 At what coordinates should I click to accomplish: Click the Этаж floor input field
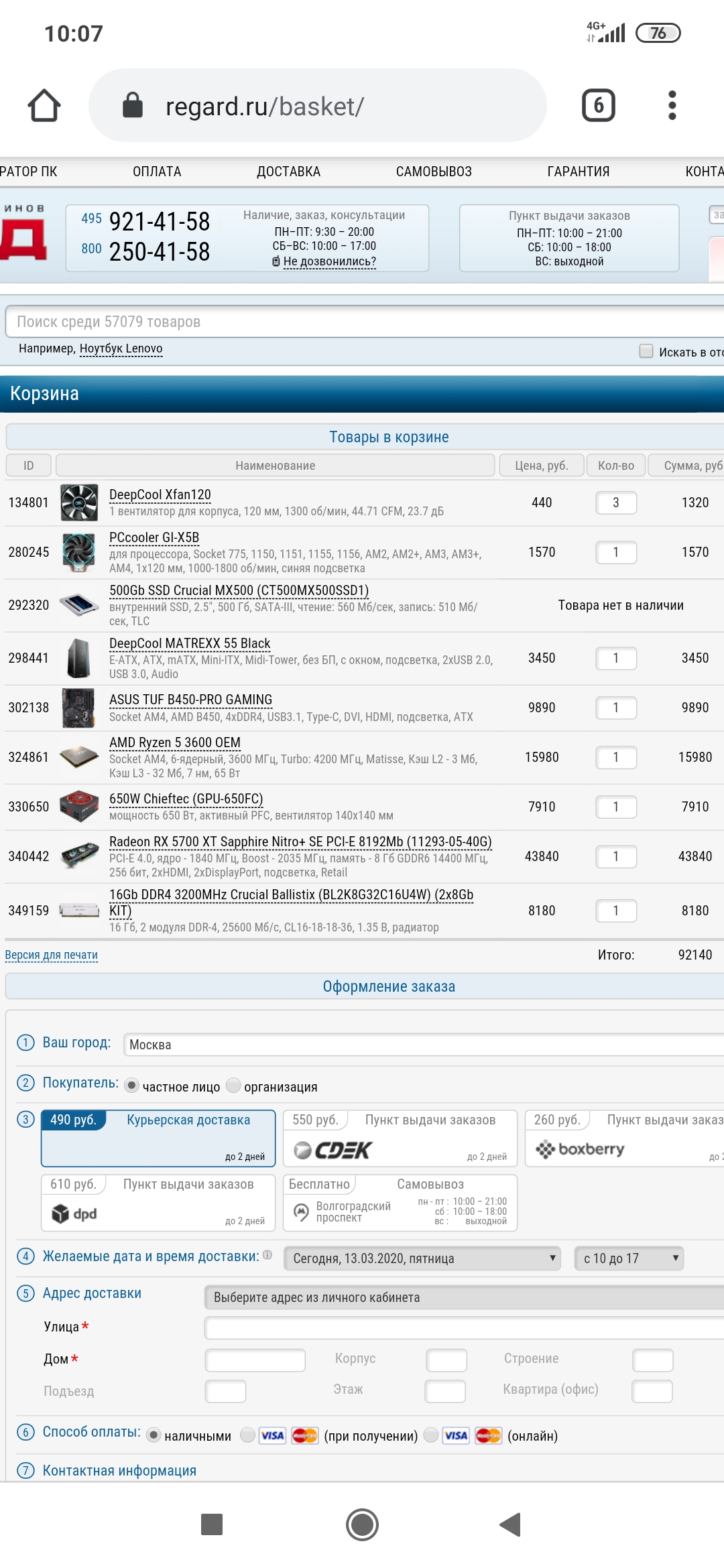[445, 1391]
